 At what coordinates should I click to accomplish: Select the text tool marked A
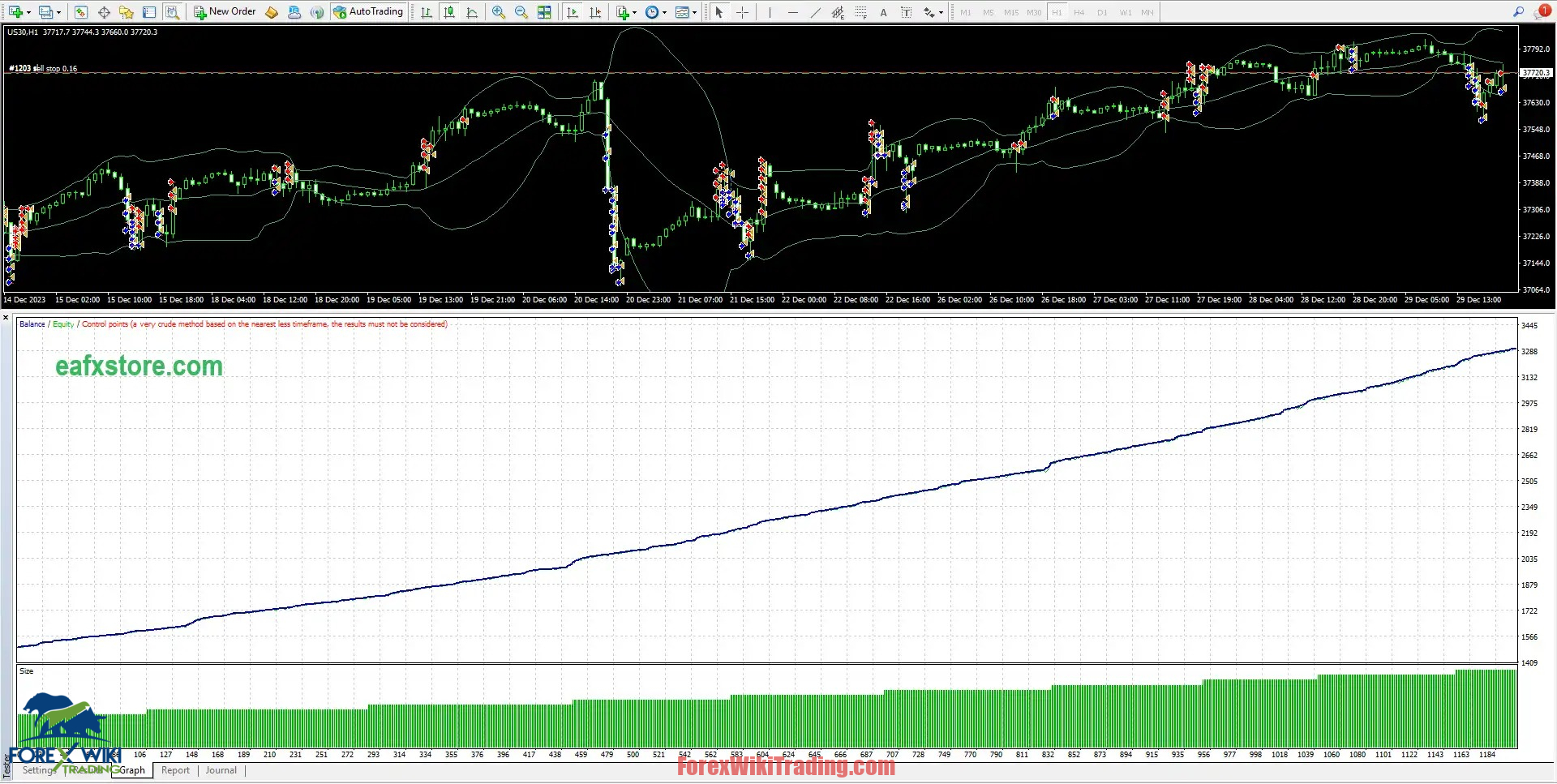[883, 12]
